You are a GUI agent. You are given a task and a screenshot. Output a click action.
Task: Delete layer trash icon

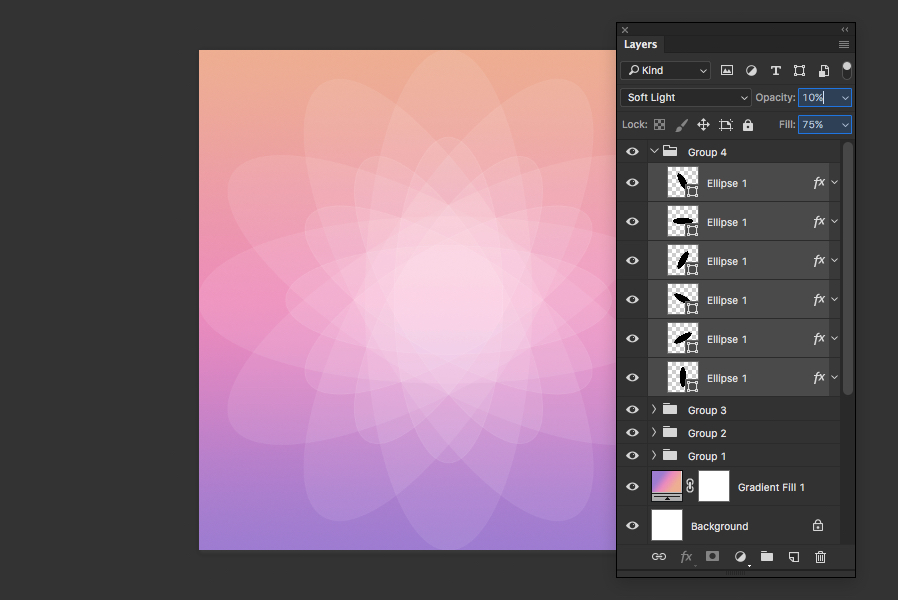click(x=821, y=556)
